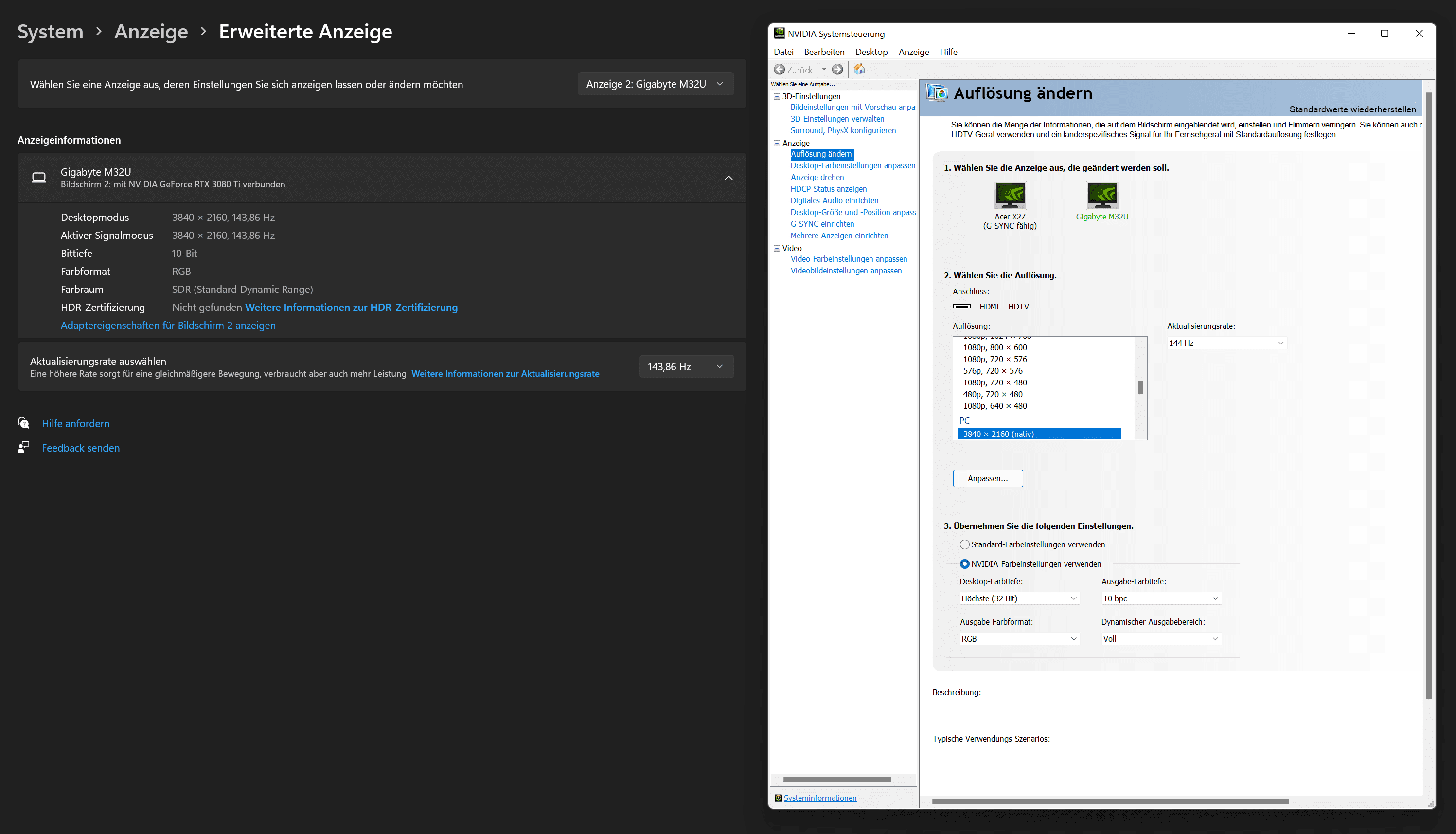Image resolution: width=1456 pixels, height=834 pixels.
Task: Select the Gigabyte M32U display icon
Action: coord(1102,195)
